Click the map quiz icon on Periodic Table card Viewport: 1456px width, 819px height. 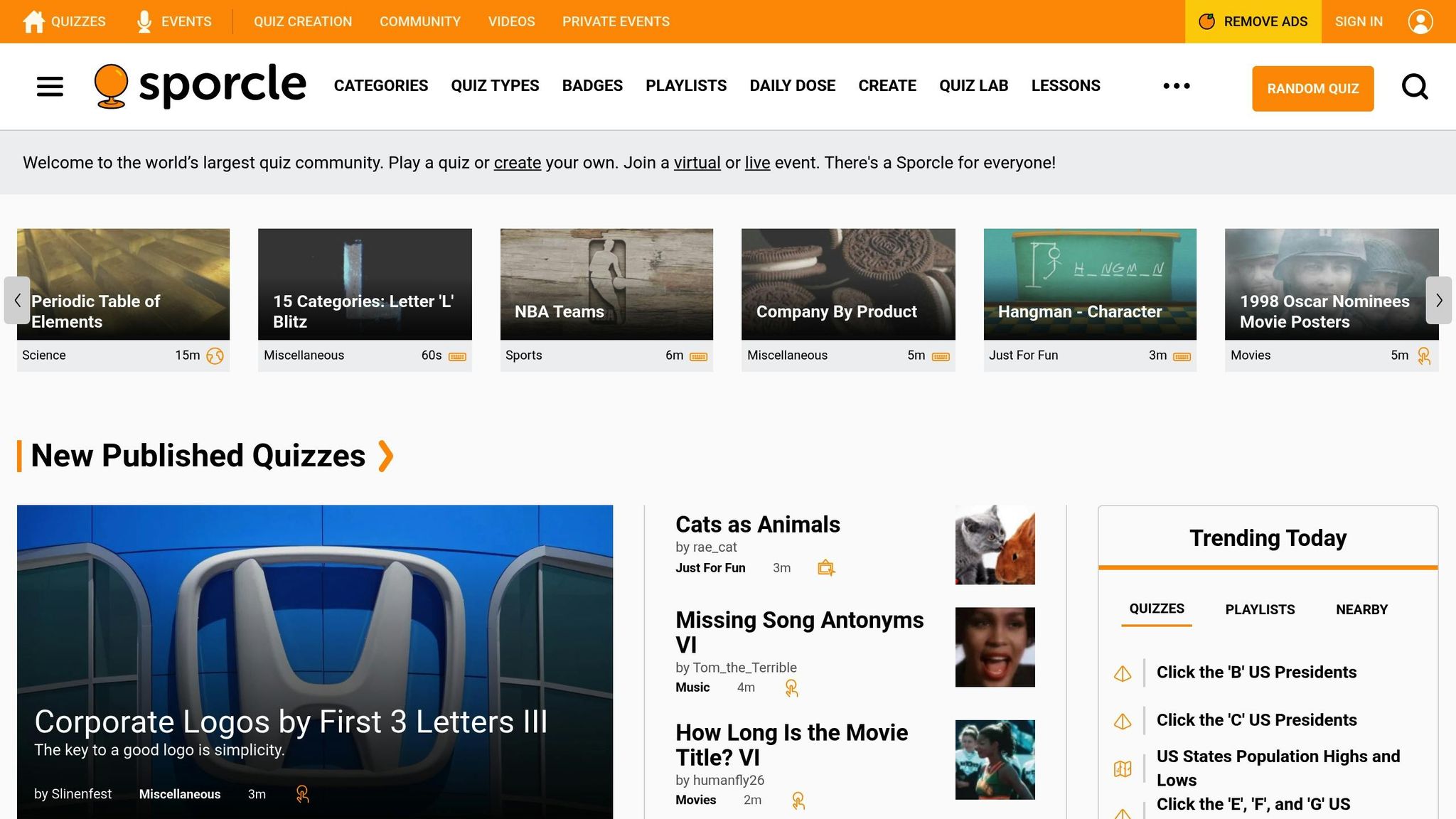[215, 355]
